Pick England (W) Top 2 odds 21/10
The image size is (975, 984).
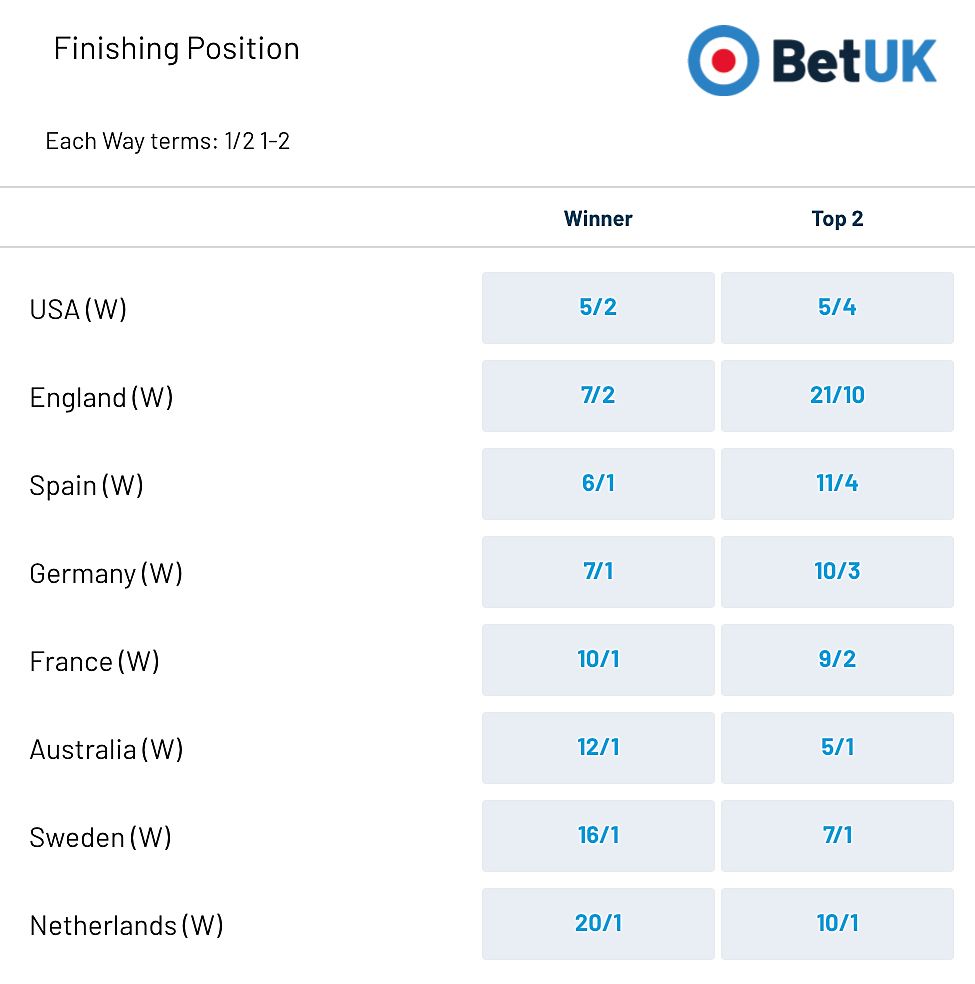(x=837, y=396)
